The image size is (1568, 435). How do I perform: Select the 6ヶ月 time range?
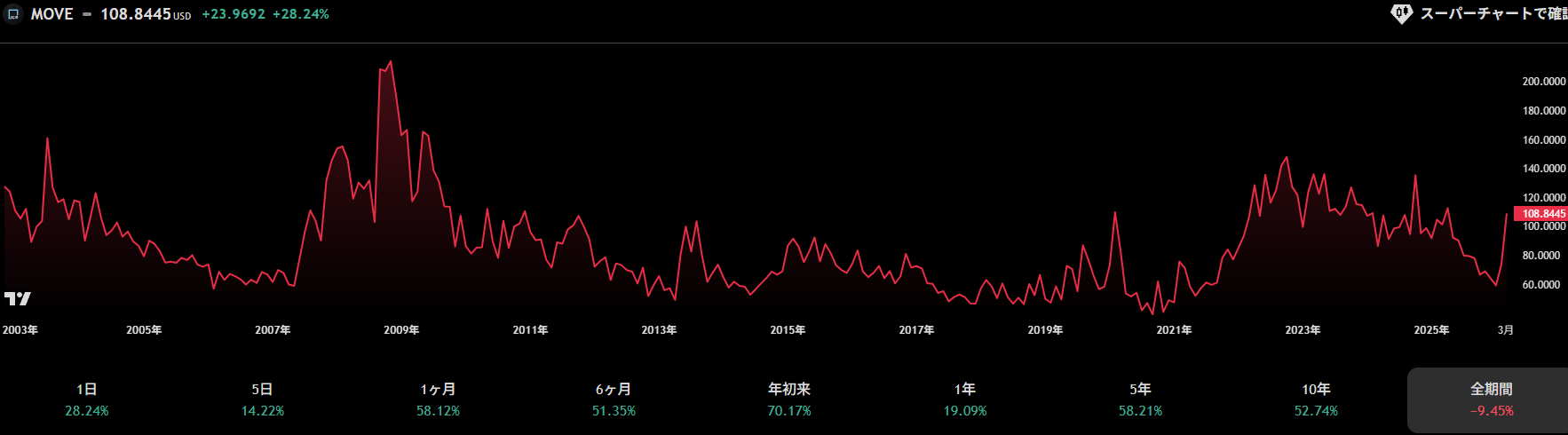(x=614, y=399)
